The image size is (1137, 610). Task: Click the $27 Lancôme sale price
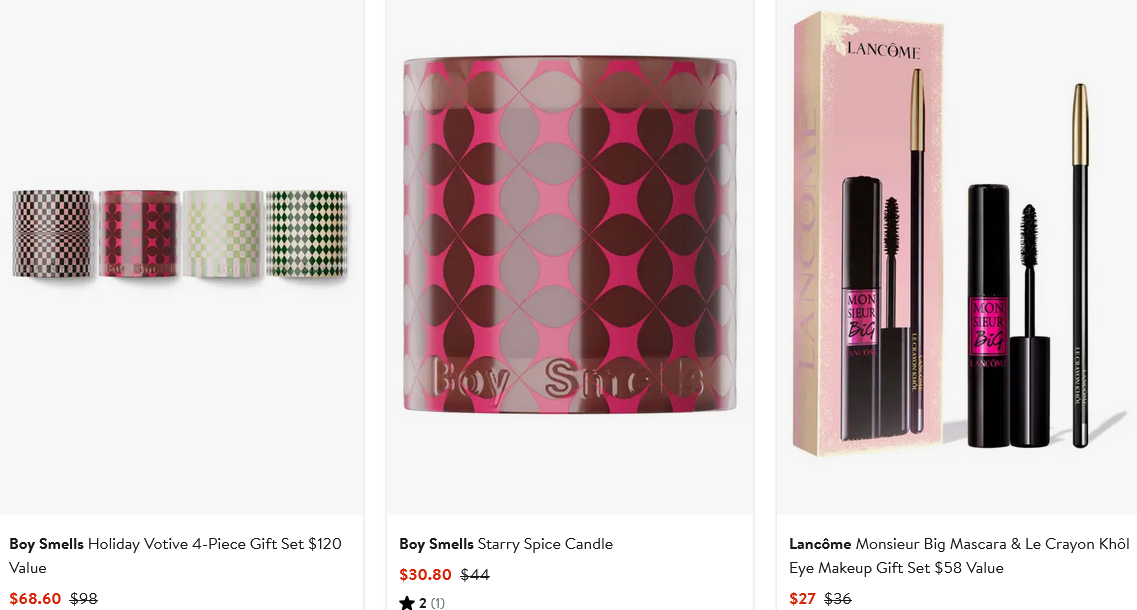(802, 599)
